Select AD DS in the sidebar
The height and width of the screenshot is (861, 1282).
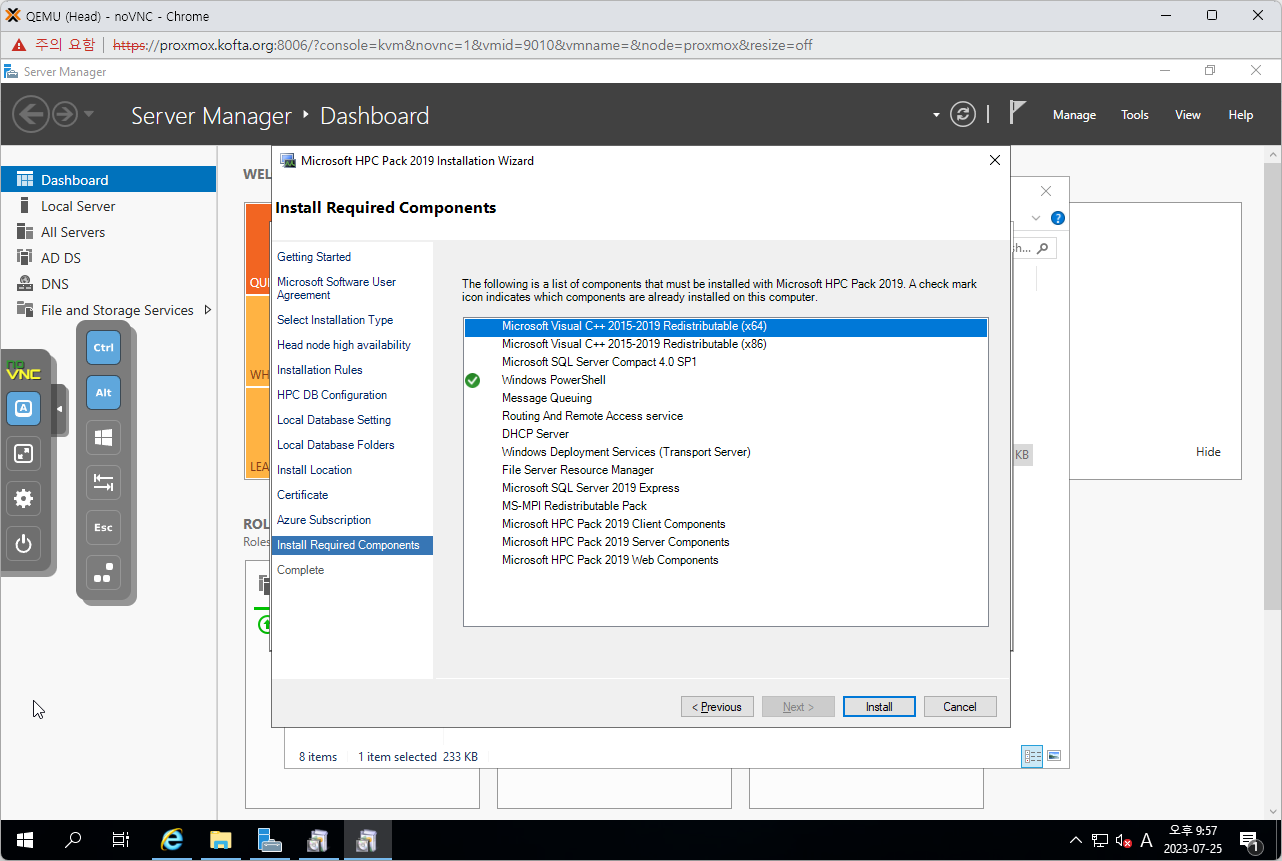click(61, 258)
